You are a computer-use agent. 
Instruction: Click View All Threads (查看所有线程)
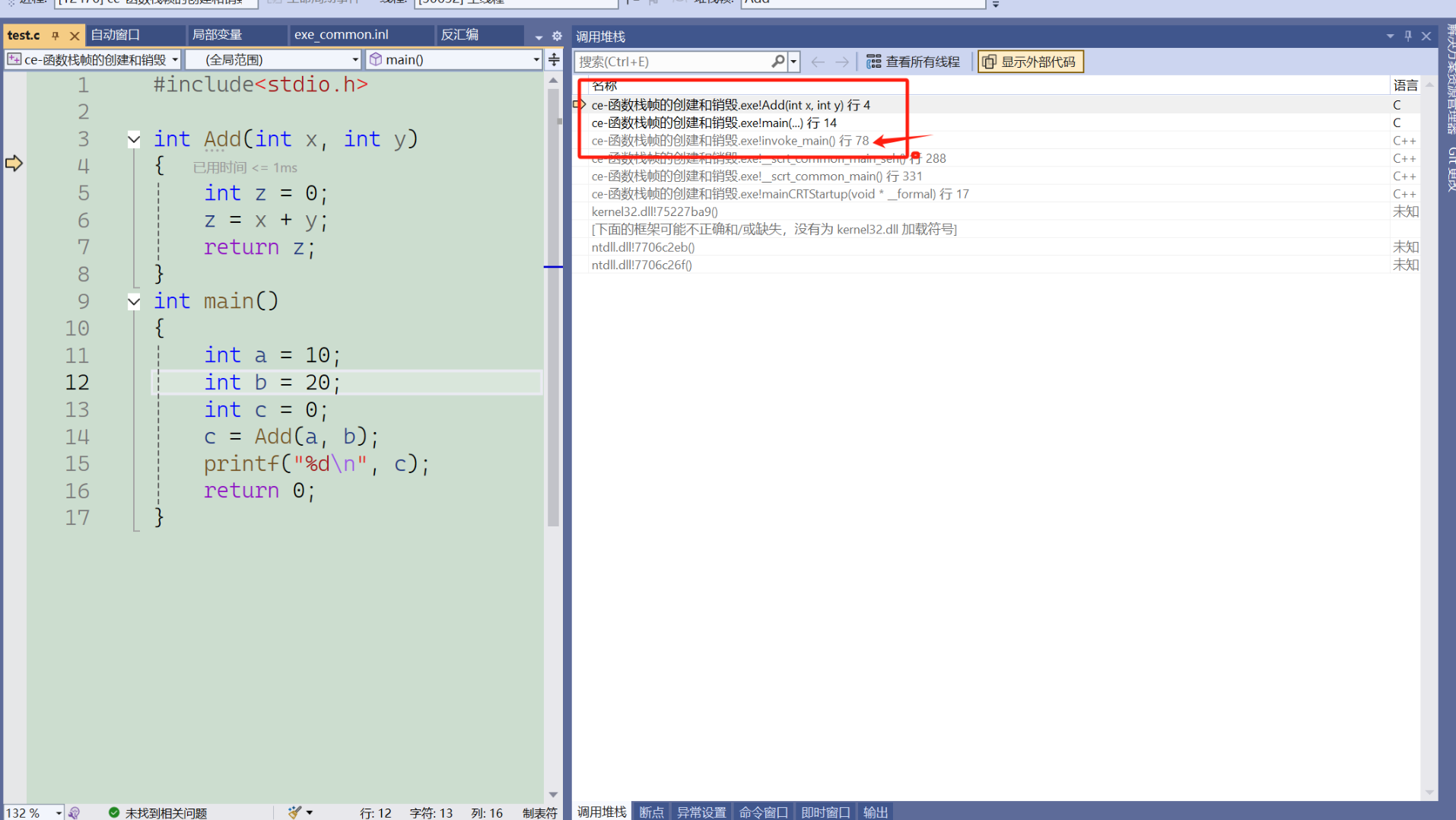point(913,62)
